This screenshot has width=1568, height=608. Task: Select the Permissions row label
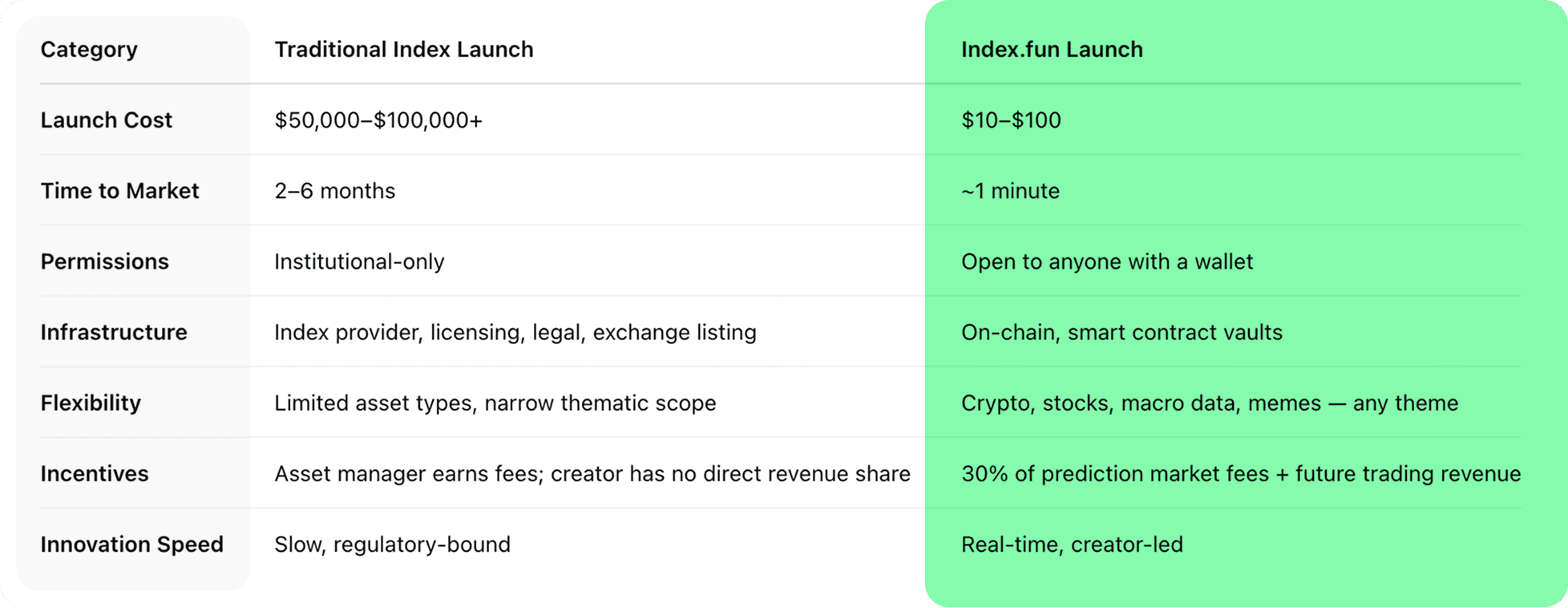click(104, 261)
